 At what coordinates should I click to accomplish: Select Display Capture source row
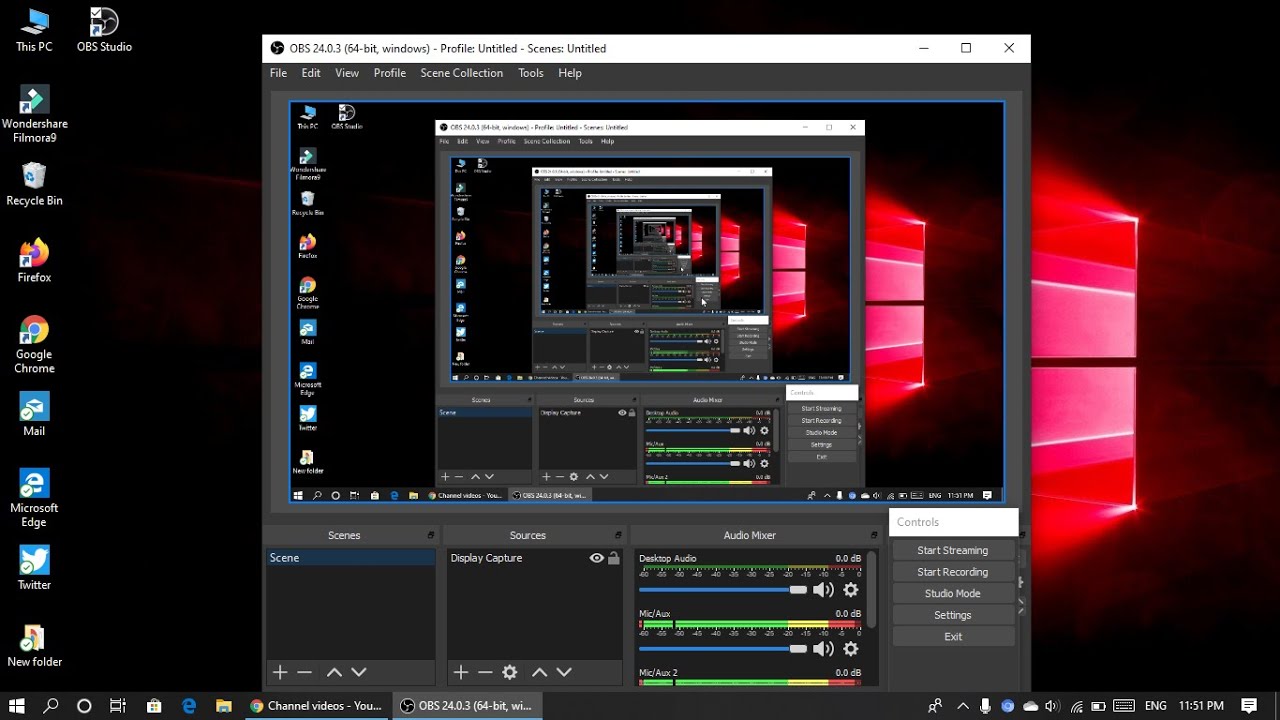pyautogui.click(x=535, y=558)
